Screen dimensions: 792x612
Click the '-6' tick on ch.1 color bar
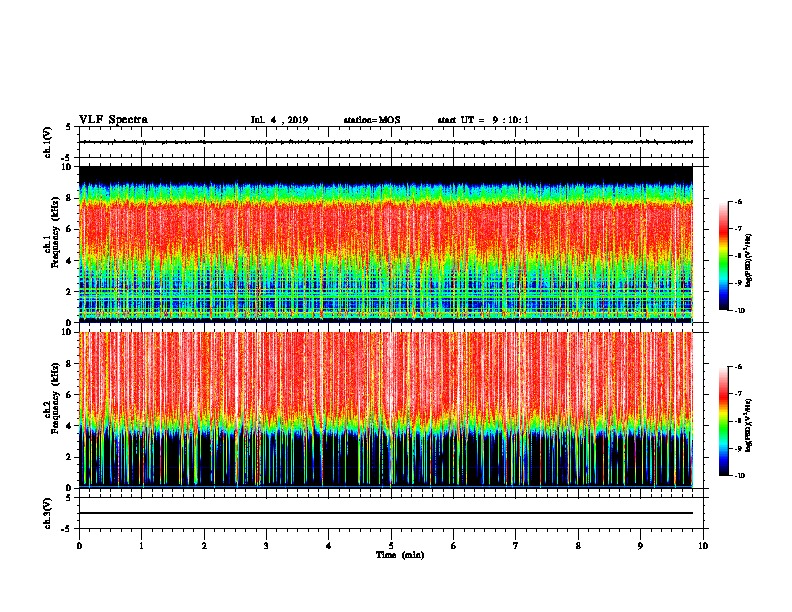[x=738, y=201]
